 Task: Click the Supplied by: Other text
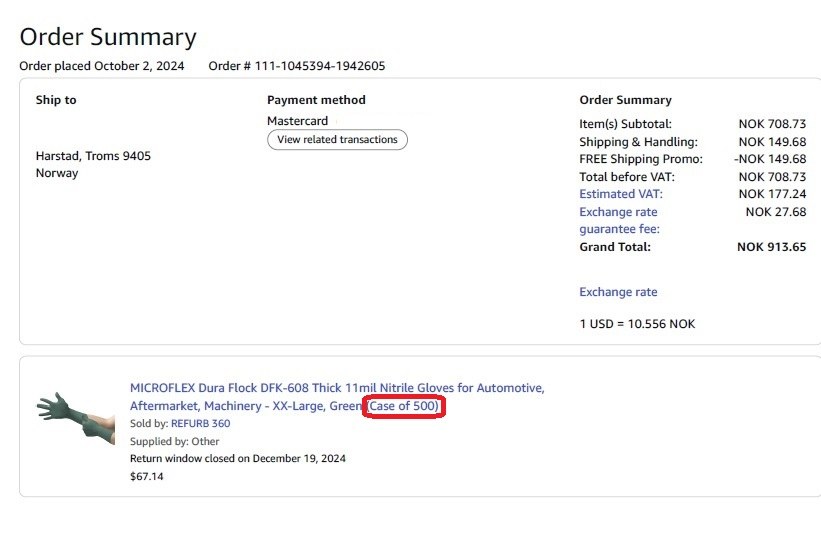[x=175, y=441]
